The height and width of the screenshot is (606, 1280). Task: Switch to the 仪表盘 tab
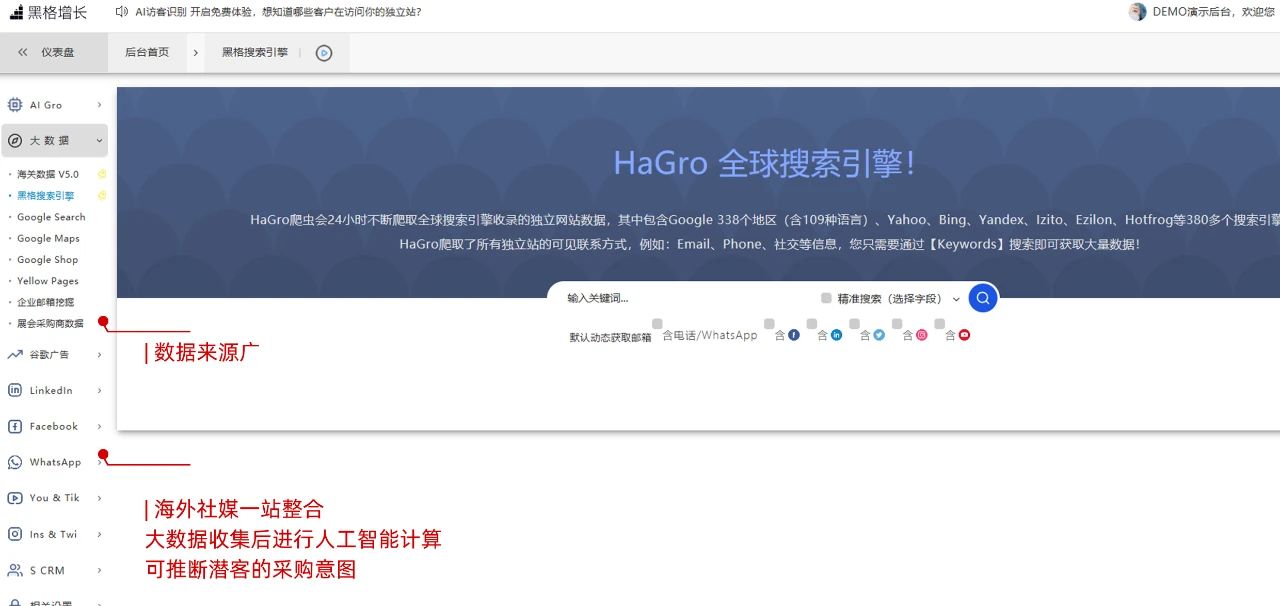(57, 53)
